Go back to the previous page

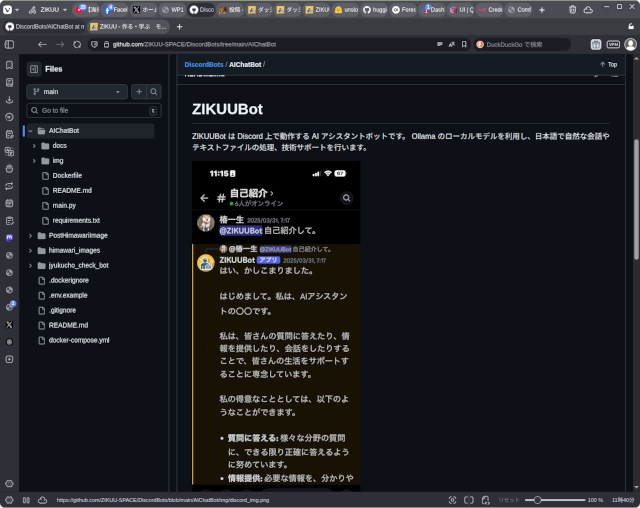[x=42, y=44]
